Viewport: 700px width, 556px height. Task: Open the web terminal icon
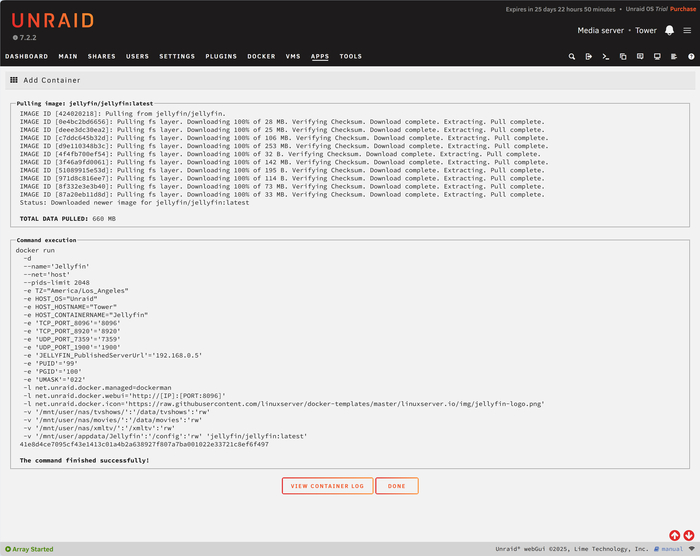[606, 57]
